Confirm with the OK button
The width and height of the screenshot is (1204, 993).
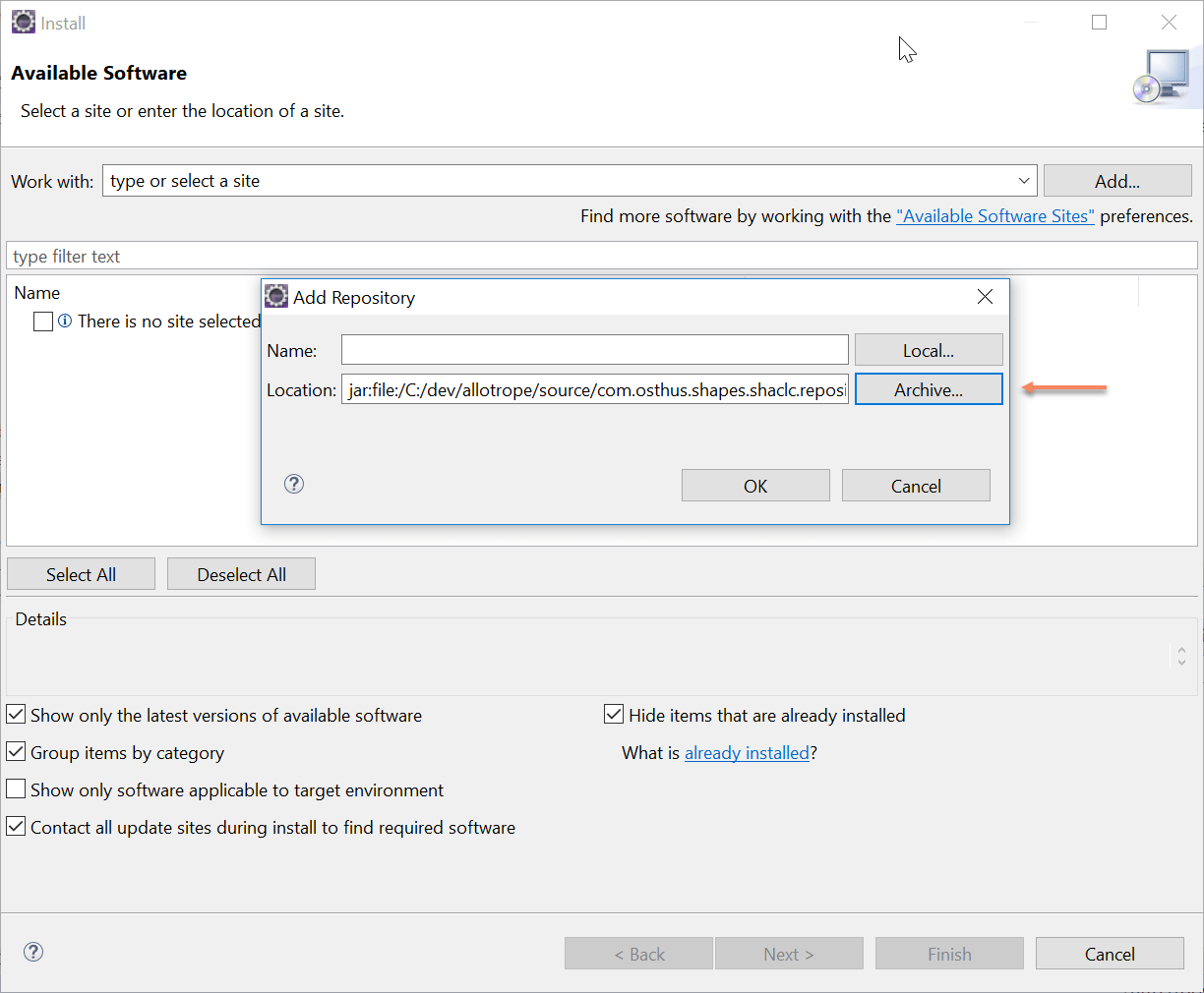click(x=755, y=485)
